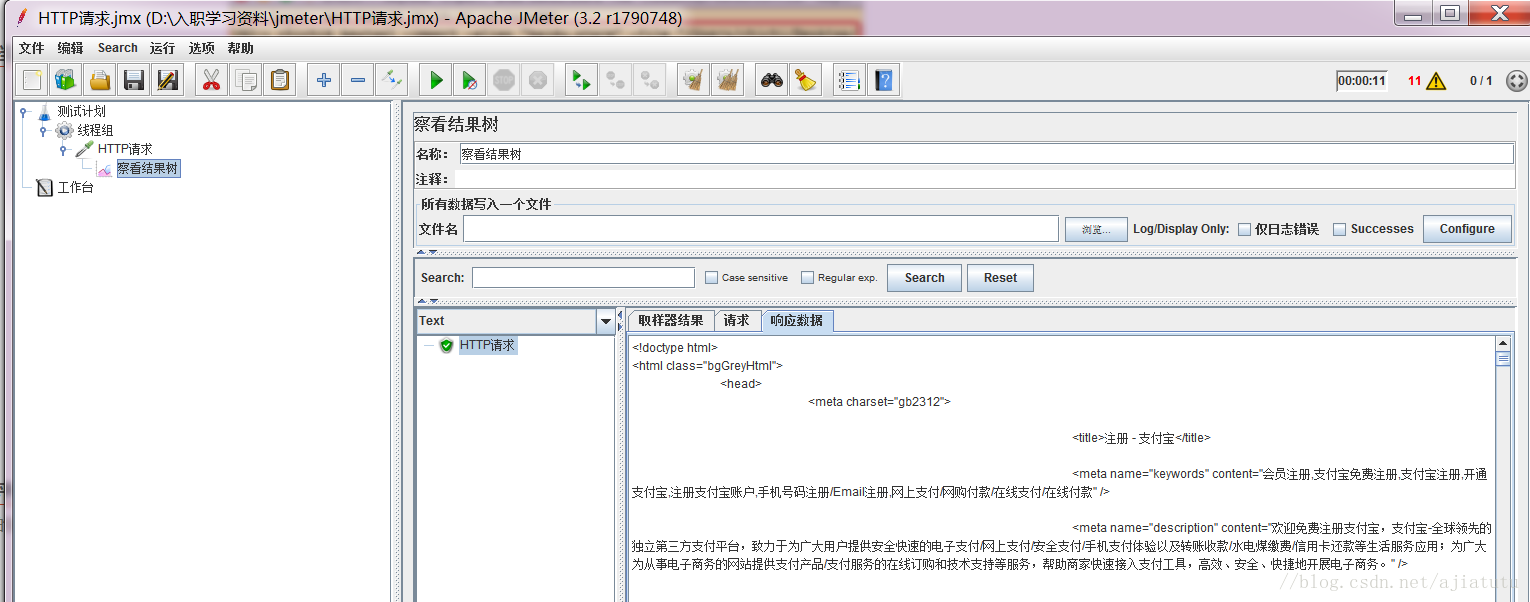Click the Save As pencil-disk icon

click(167, 80)
